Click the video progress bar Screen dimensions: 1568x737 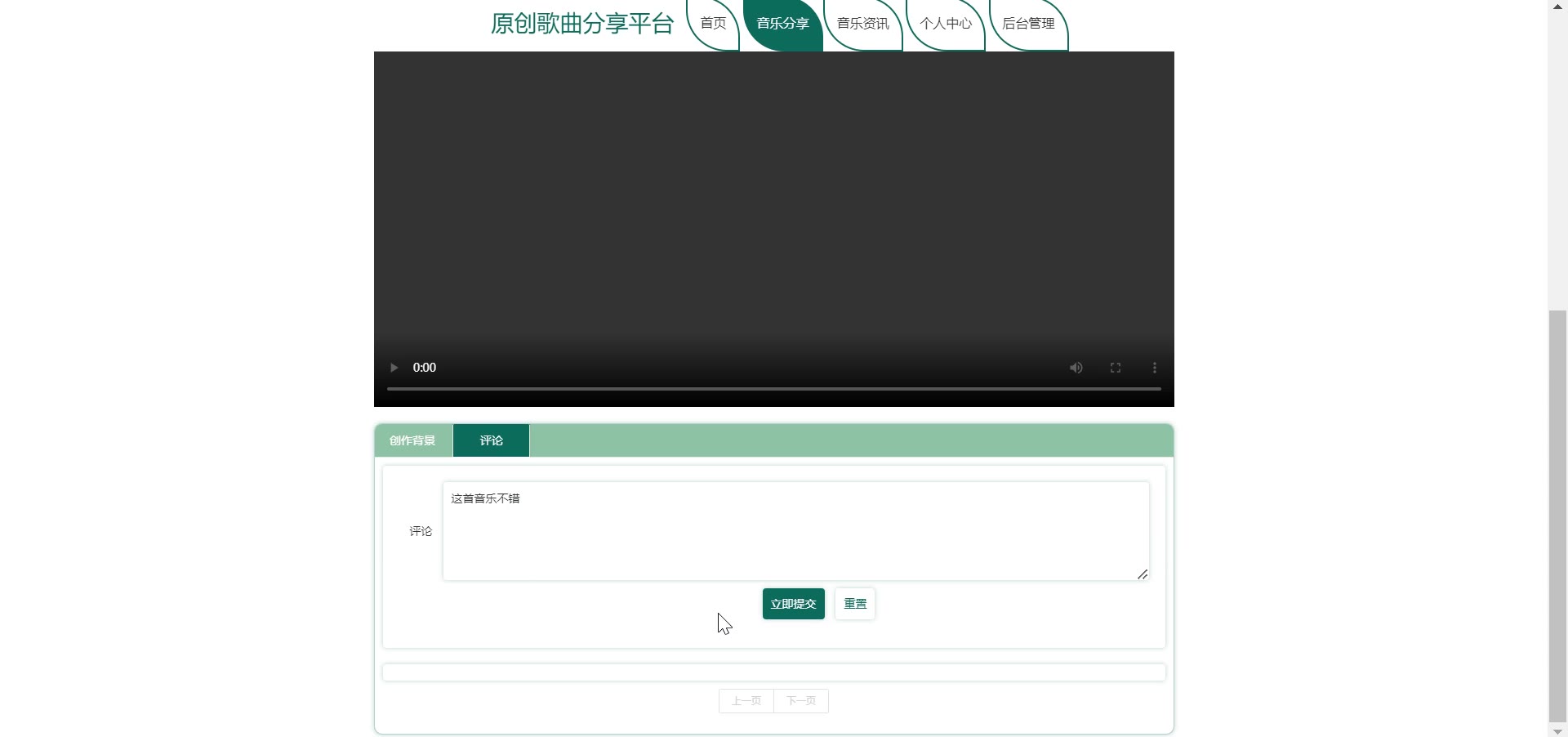pos(774,389)
